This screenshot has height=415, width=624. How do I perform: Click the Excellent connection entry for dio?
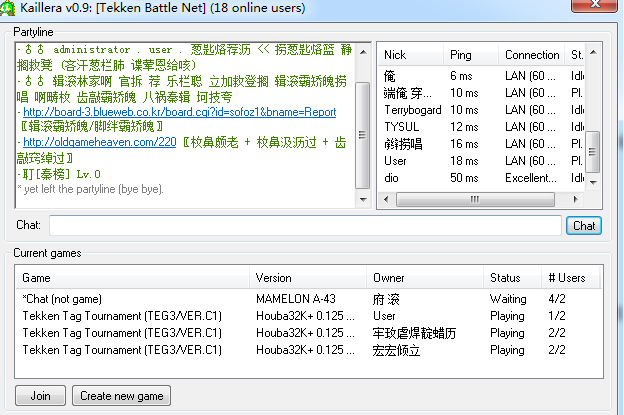point(531,178)
